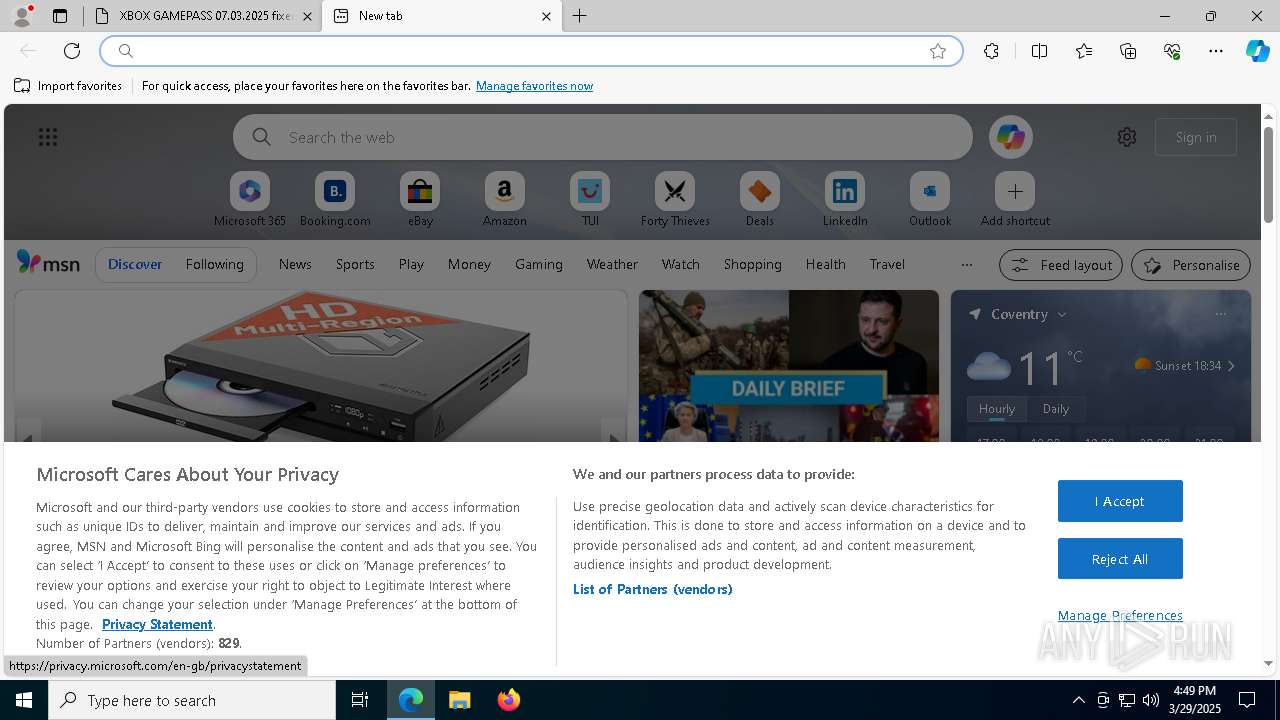Close the New tab page tab
Viewport: 1280px width, 720px height.
click(546, 16)
